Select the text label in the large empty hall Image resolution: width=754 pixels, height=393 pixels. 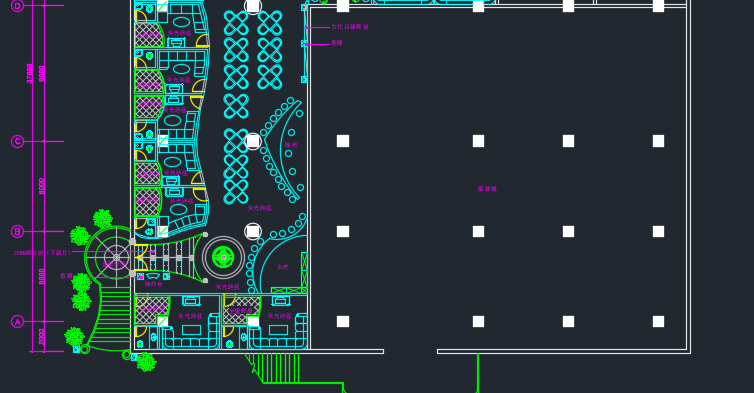click(x=487, y=189)
